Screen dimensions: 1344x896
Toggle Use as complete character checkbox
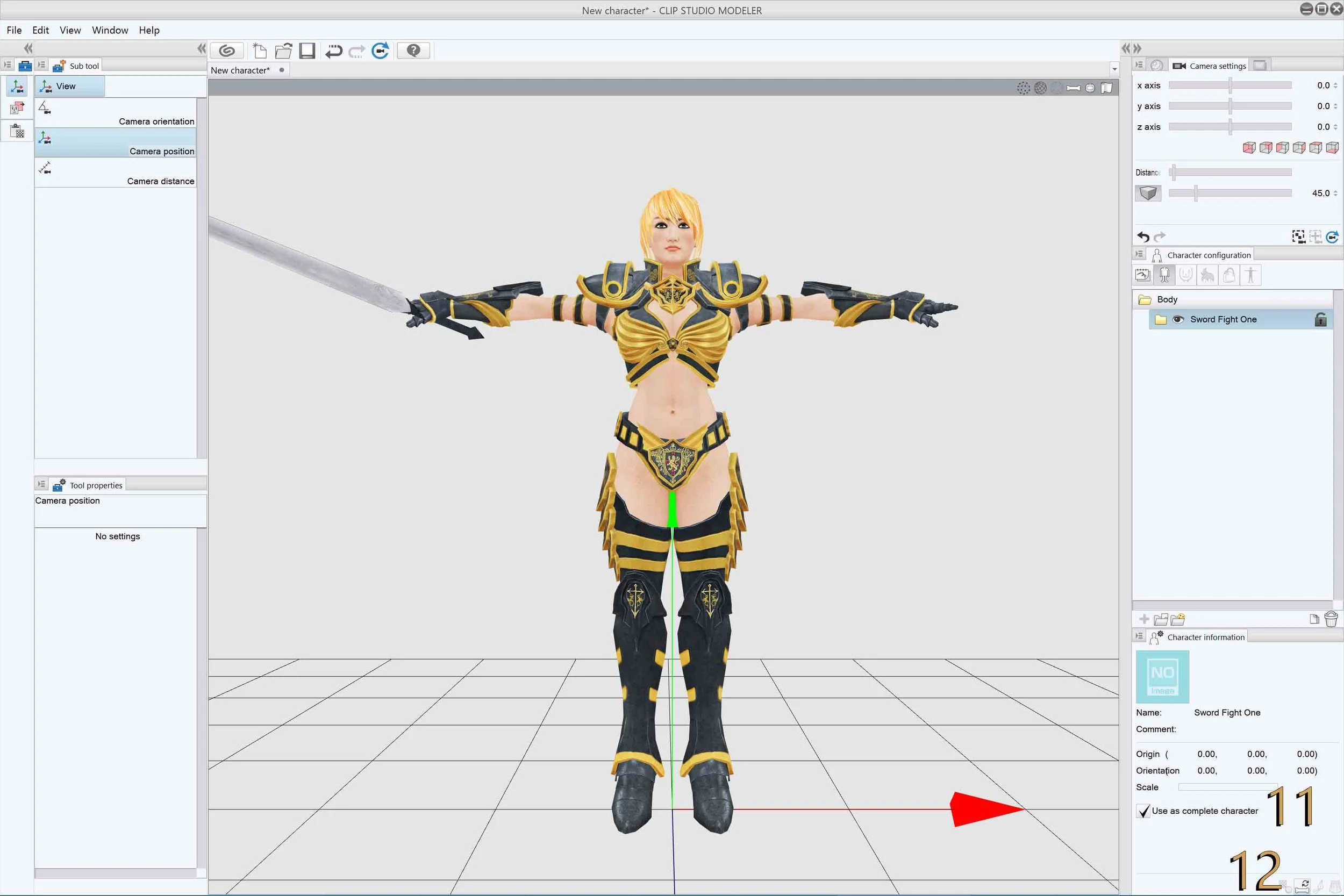[x=1143, y=811]
